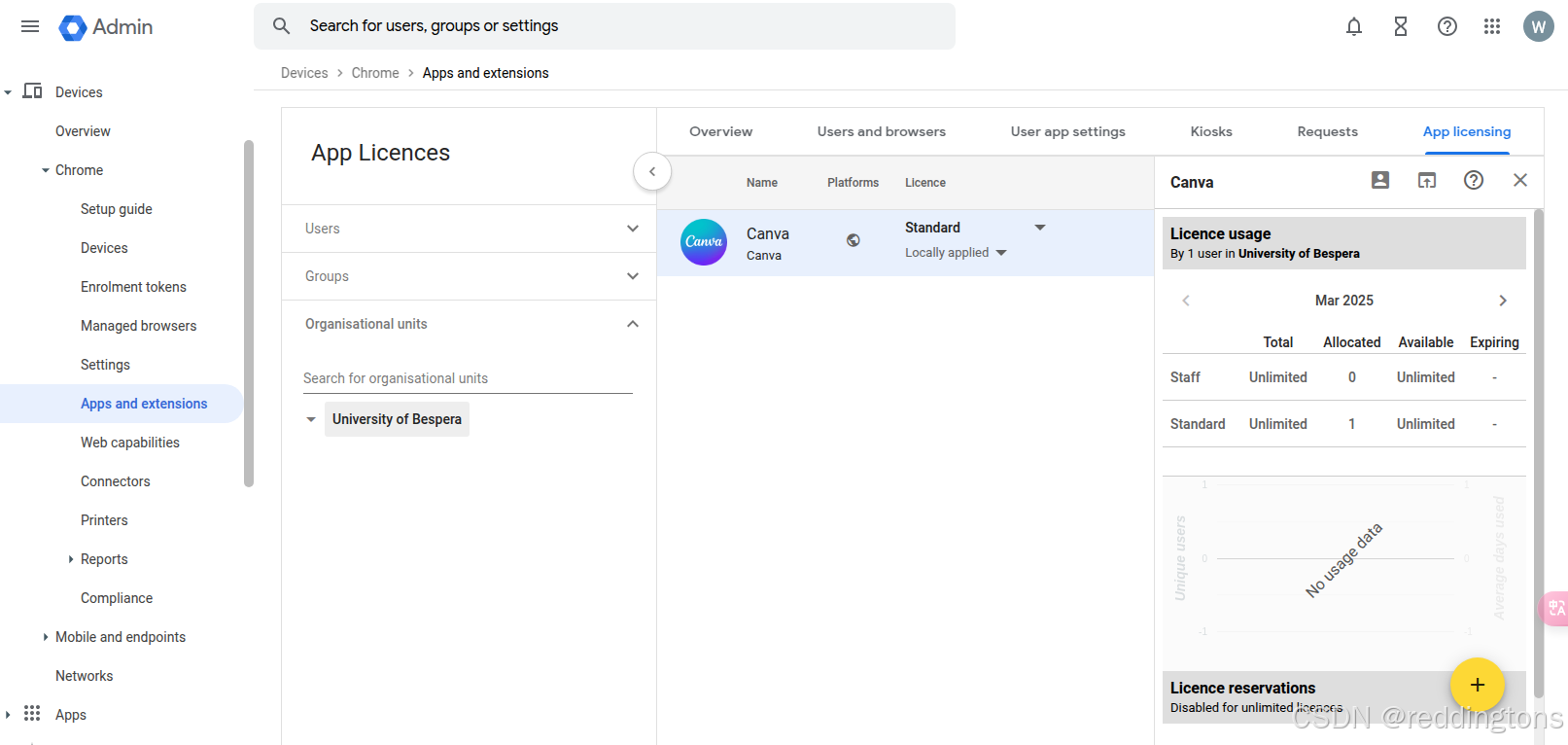Collapse the Organisational units section
Screen dimensions: 1568x745
tap(469, 324)
